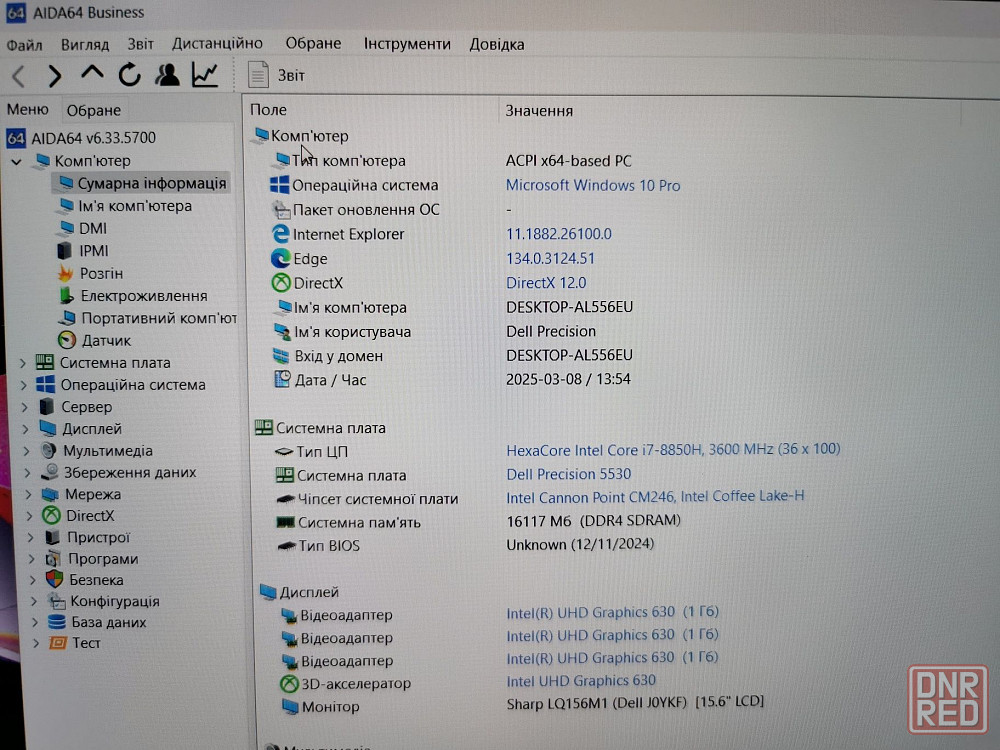This screenshot has width=1000, height=750.
Task: Open remote user management icon
Action: coord(167,75)
